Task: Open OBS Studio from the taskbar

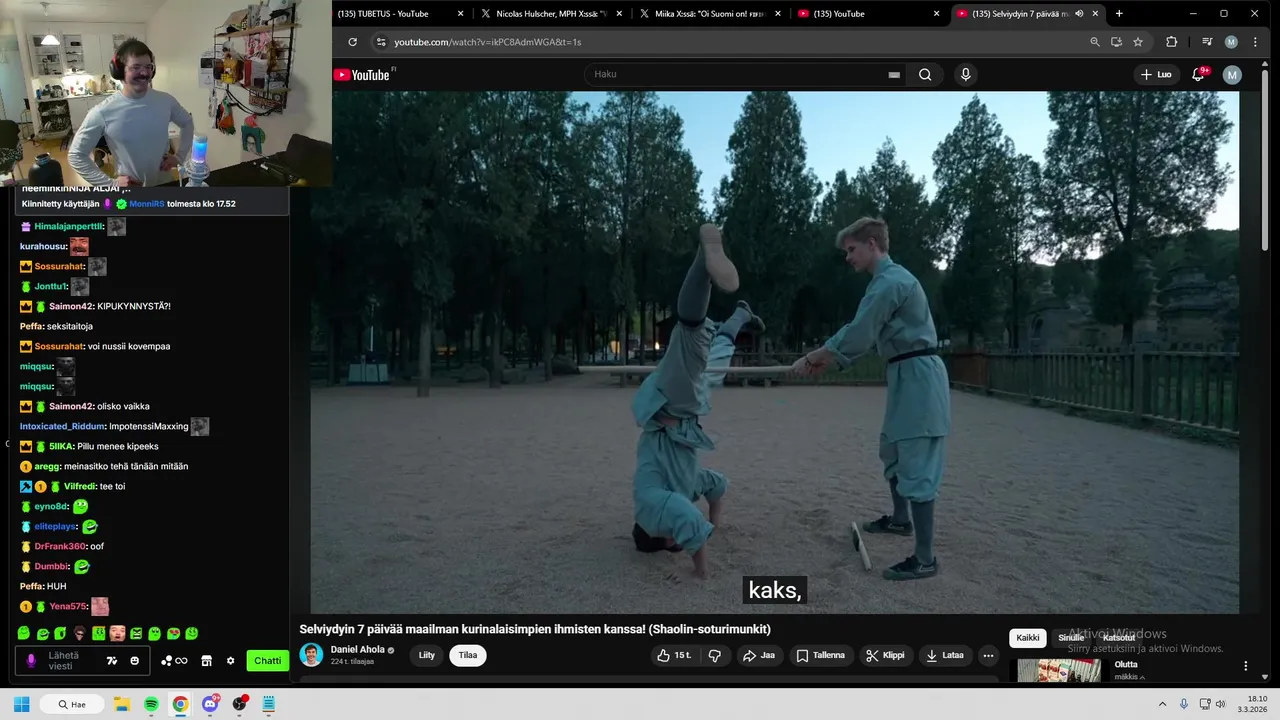Action: (239, 704)
